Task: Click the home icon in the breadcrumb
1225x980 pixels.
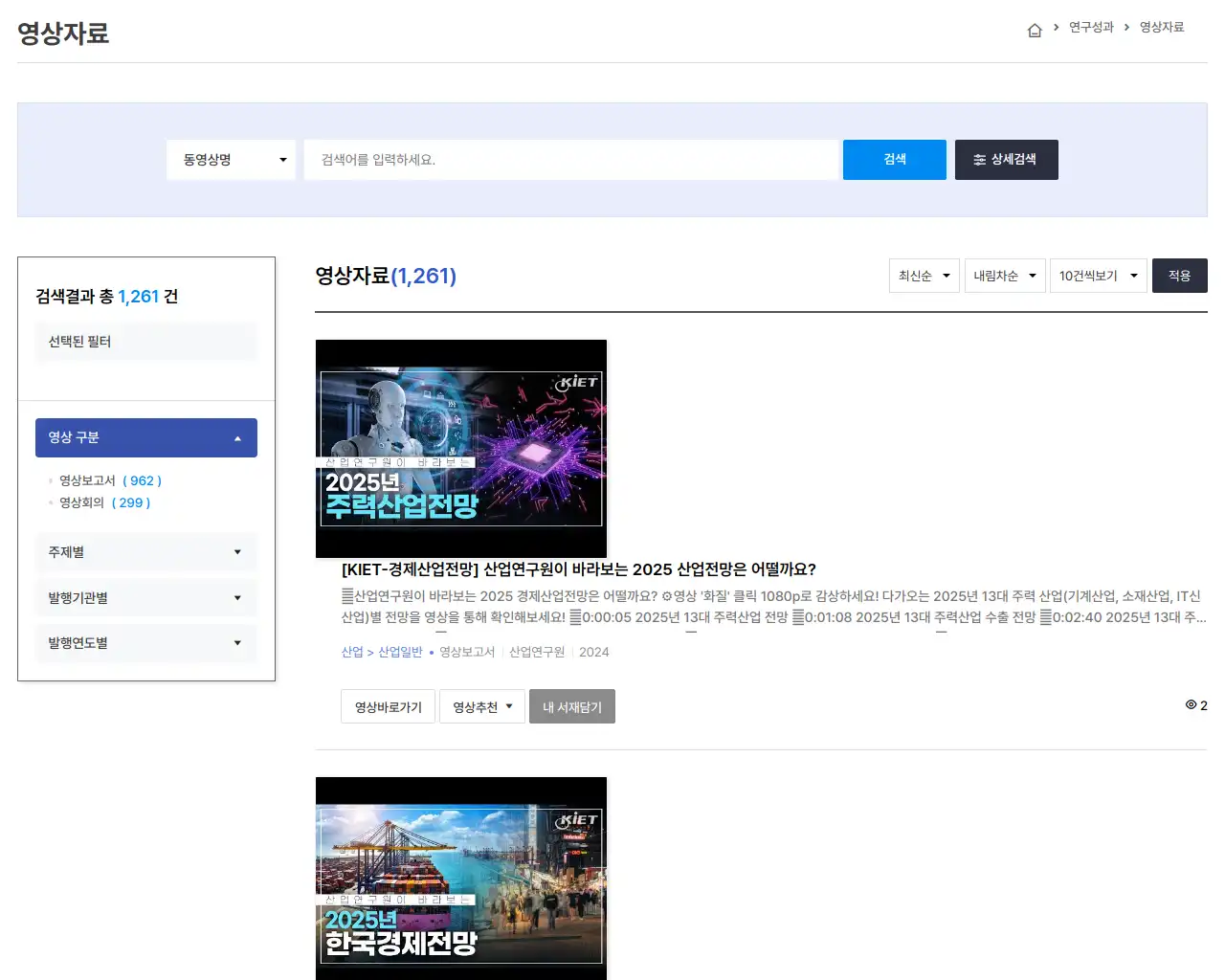Action: [1035, 29]
